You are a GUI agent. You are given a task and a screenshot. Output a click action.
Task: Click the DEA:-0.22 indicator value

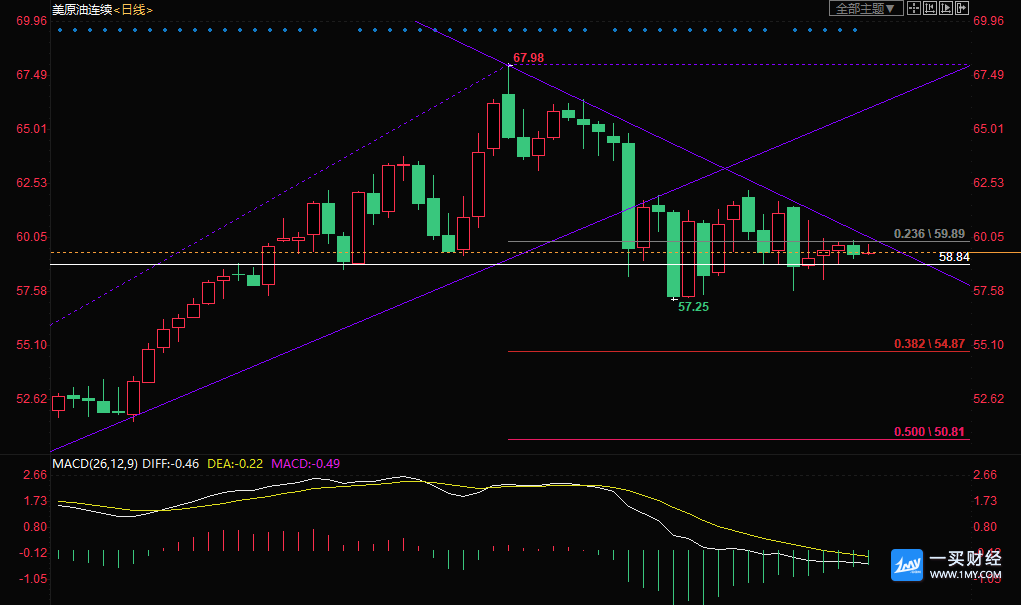point(235,464)
